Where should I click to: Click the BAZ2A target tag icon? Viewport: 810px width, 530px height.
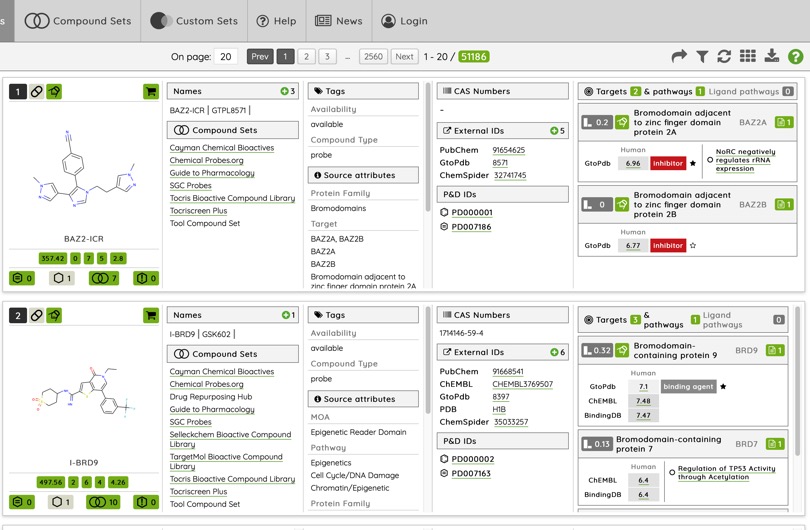tap(622, 122)
